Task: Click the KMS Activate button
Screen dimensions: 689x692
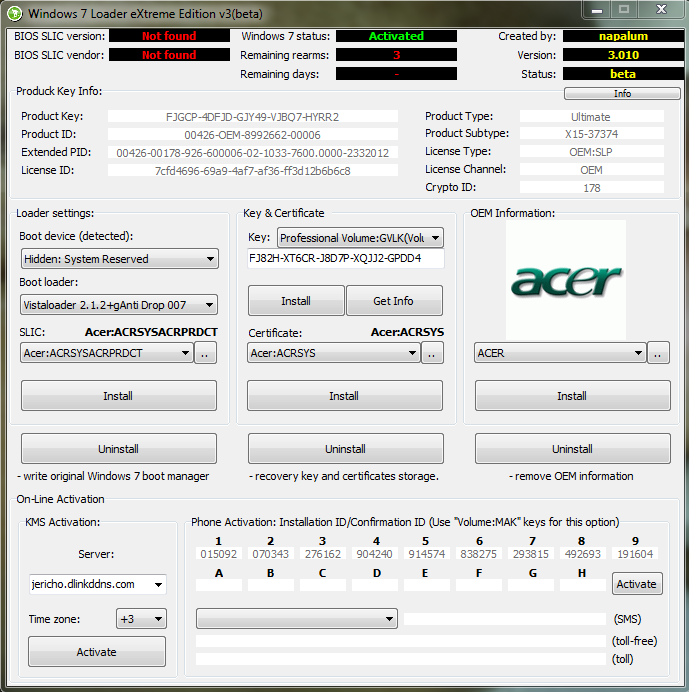Action: click(97, 652)
